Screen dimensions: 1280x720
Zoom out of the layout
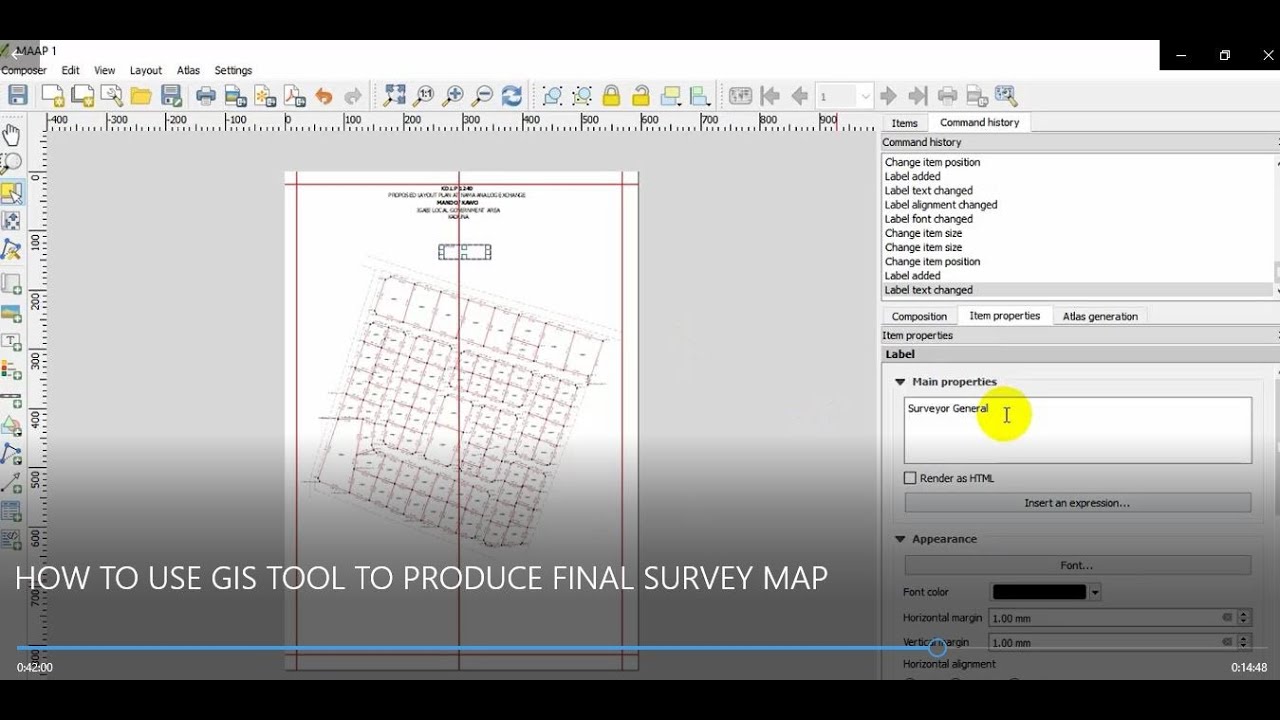tap(482, 96)
